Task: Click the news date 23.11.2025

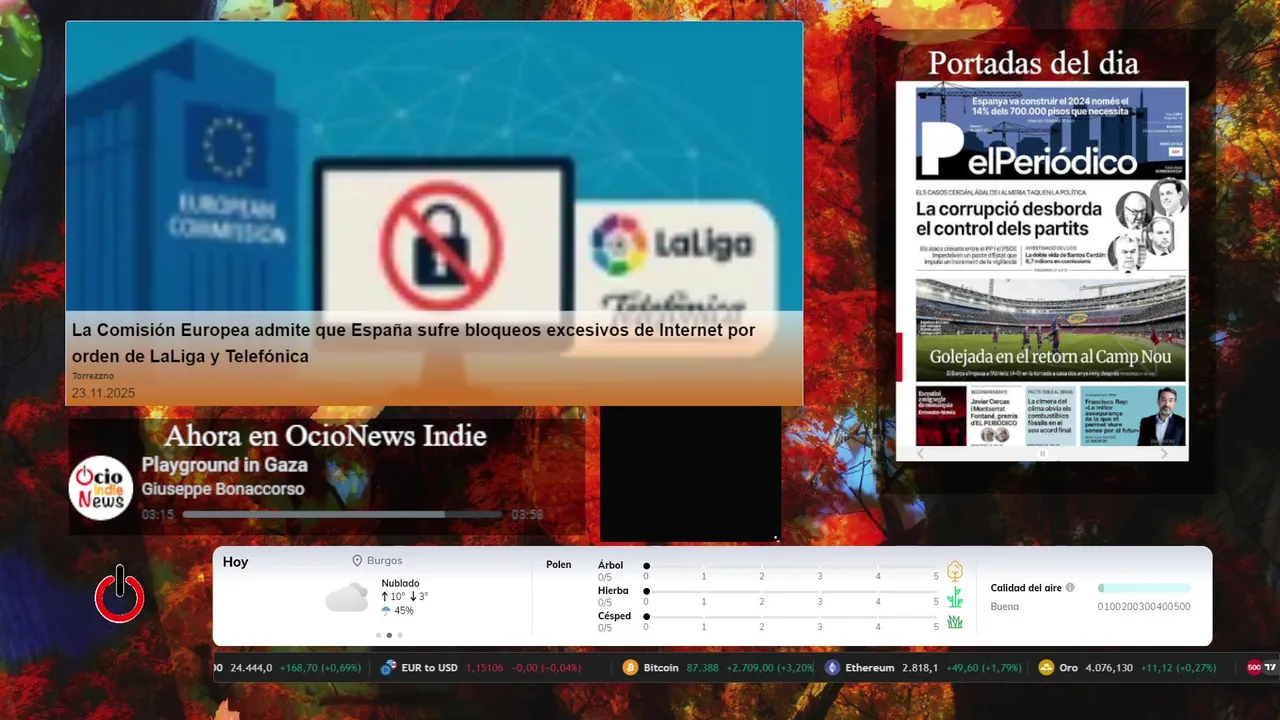Action: [103, 393]
